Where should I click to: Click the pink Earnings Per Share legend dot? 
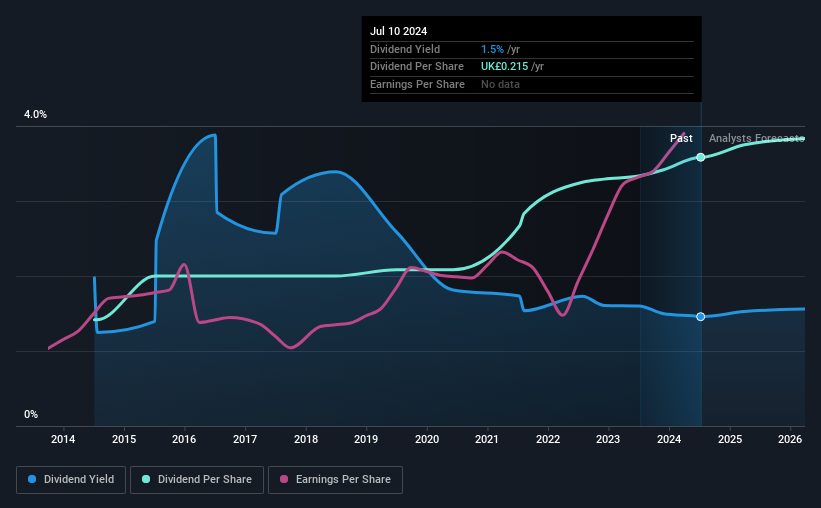(x=284, y=479)
